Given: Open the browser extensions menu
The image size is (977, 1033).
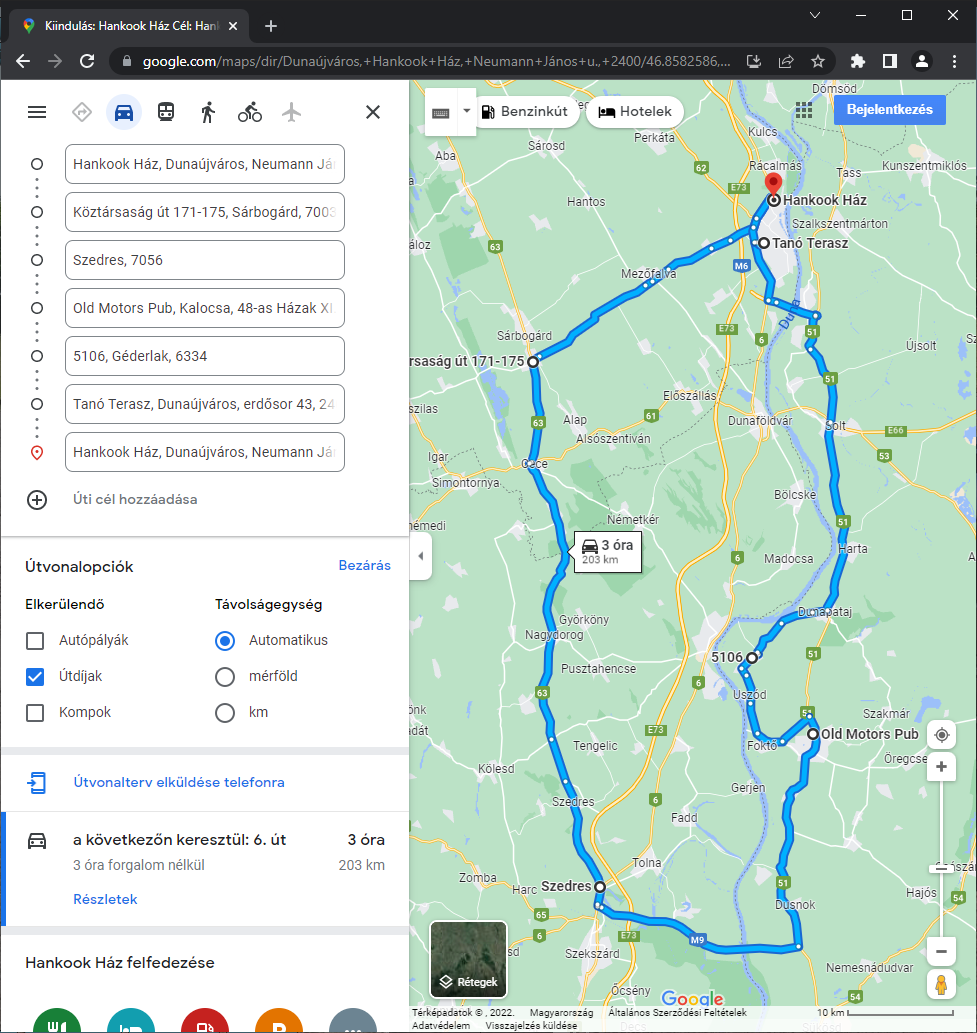Looking at the screenshot, I should pyautogui.click(x=857, y=61).
